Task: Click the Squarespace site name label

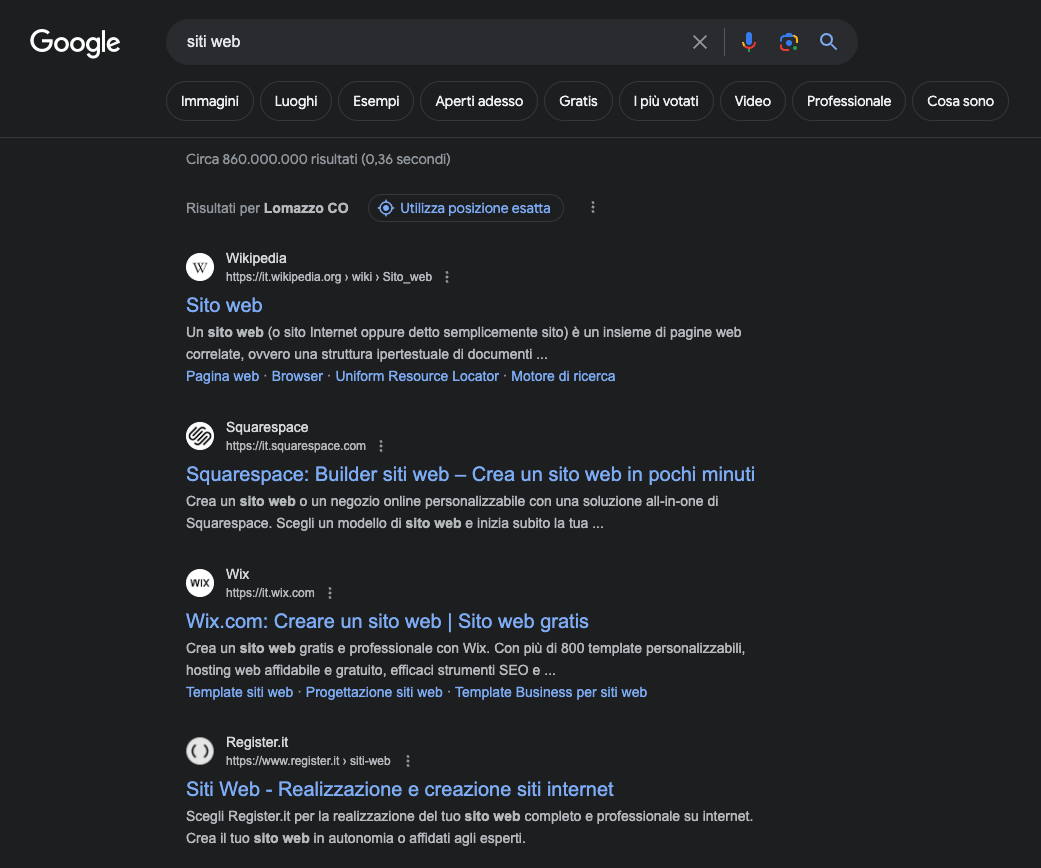Action: (267, 427)
